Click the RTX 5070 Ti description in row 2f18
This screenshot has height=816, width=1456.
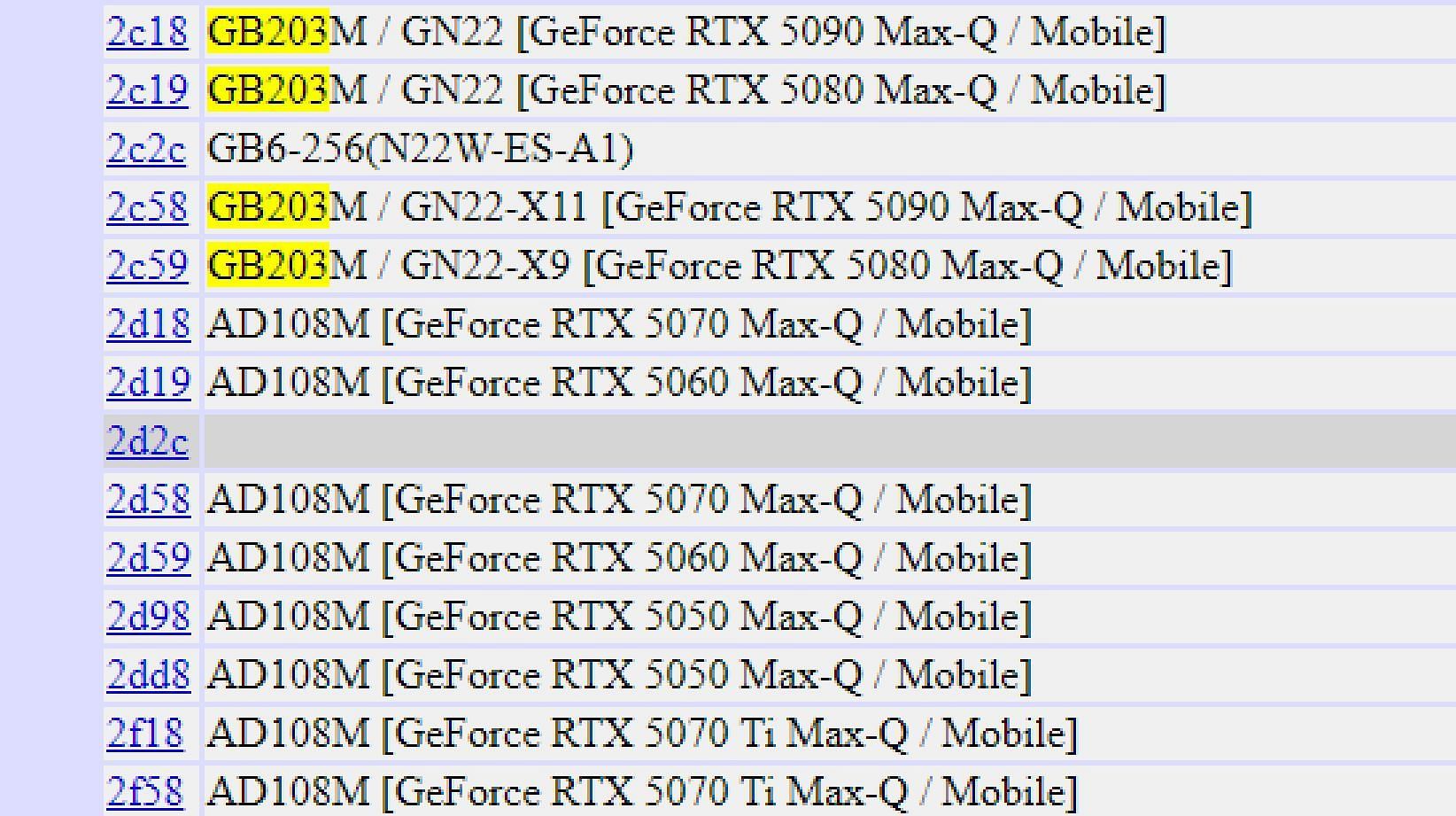click(642, 734)
